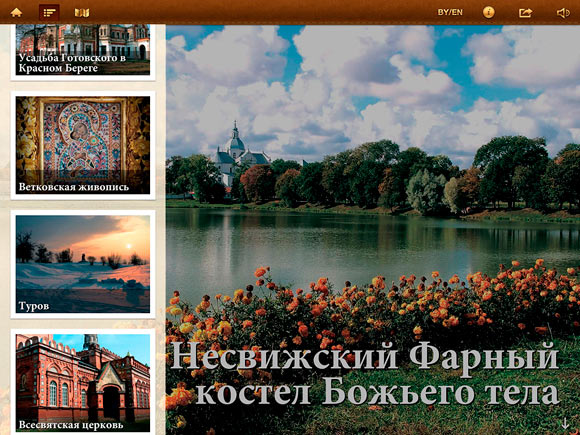Click the Усадьба Готовского caption text
The width and height of the screenshot is (580, 435).
click(x=72, y=63)
